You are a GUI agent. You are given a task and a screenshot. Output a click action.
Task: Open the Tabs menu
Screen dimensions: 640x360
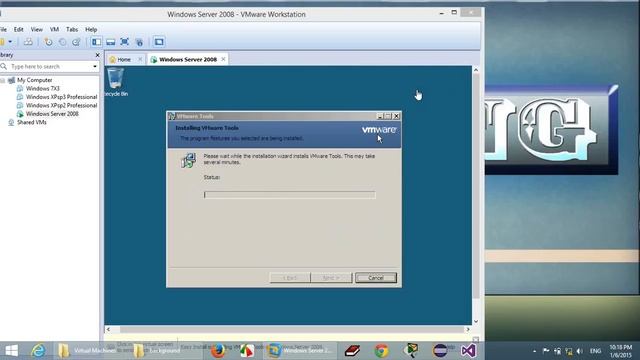coord(72,29)
